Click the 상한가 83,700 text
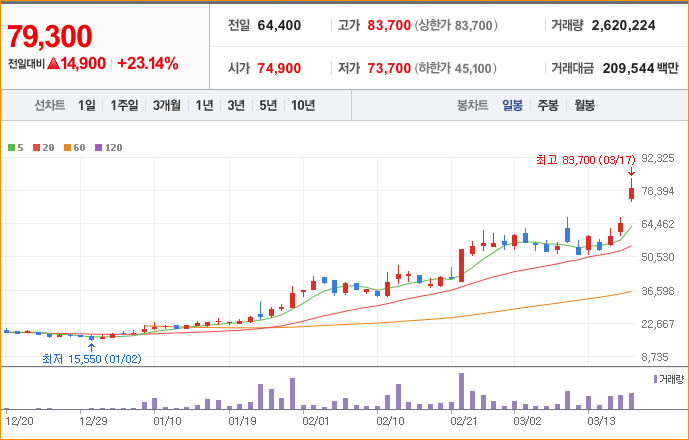 [x=456, y=25]
